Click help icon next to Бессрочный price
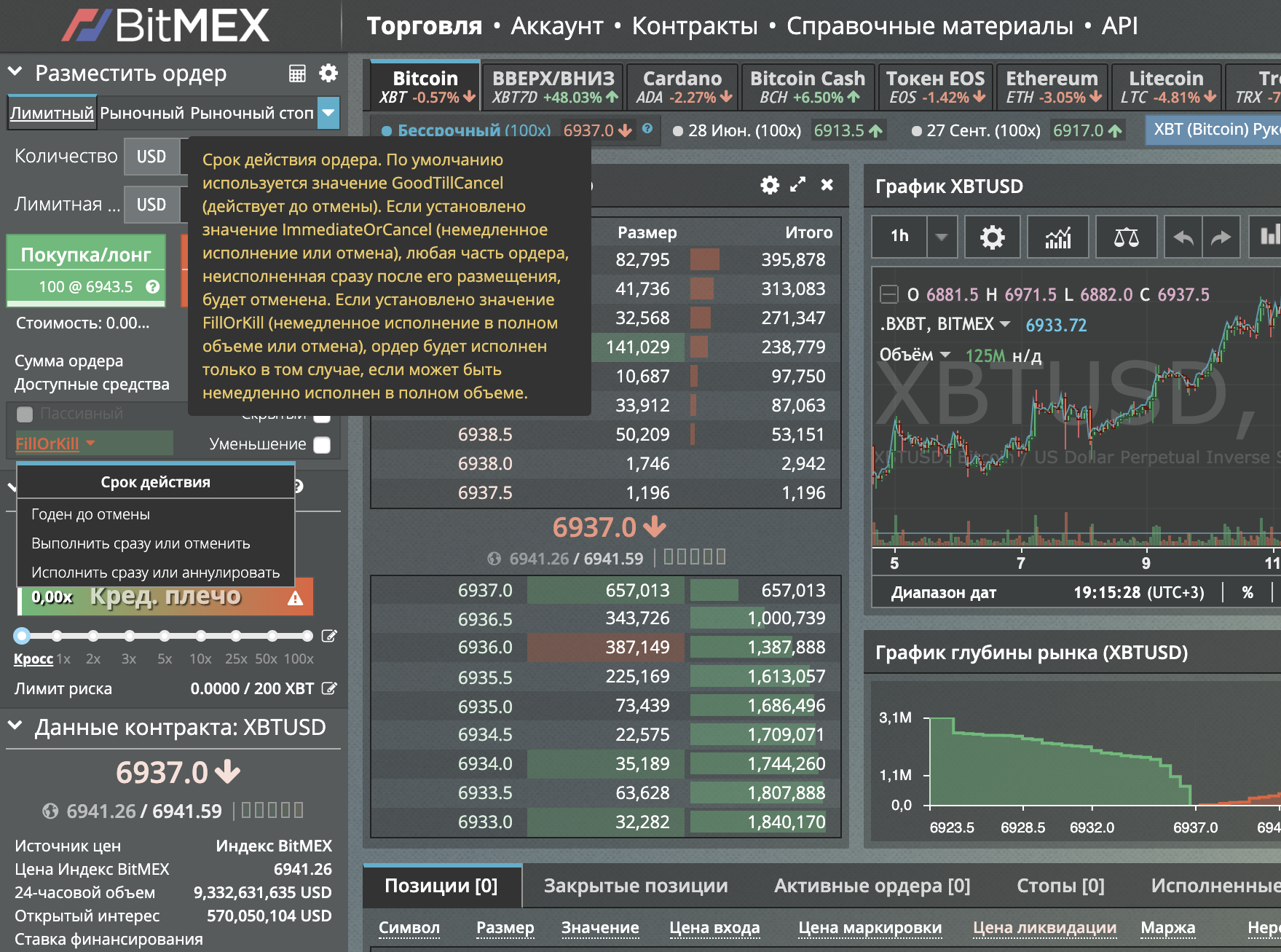The width and height of the screenshot is (1281, 952). coord(647,129)
